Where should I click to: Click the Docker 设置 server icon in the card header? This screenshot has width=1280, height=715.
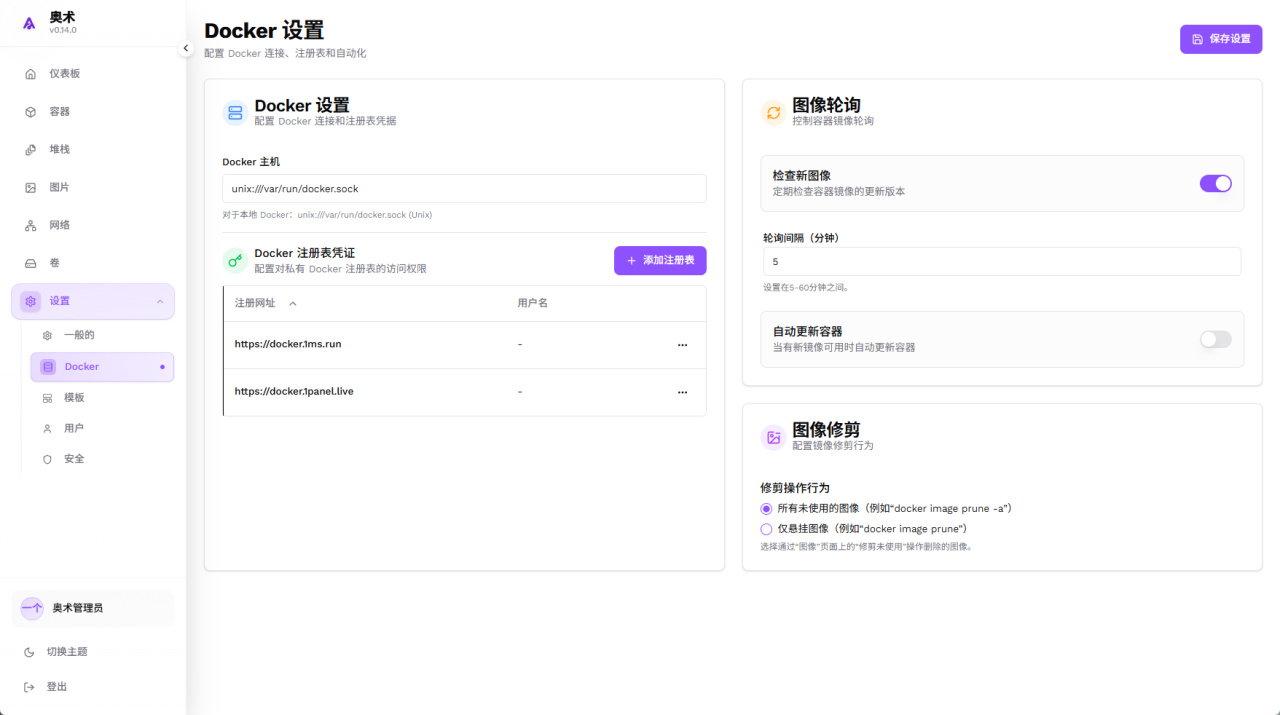click(x=235, y=112)
